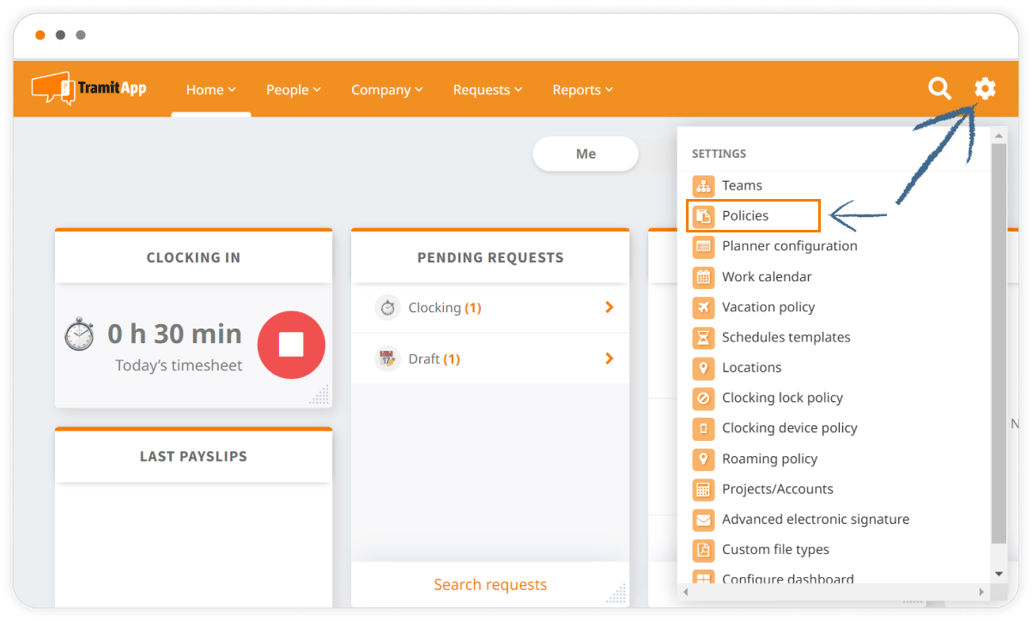The width and height of the screenshot is (1032, 621).
Task: Select Schedules templates
Action: [785, 337]
